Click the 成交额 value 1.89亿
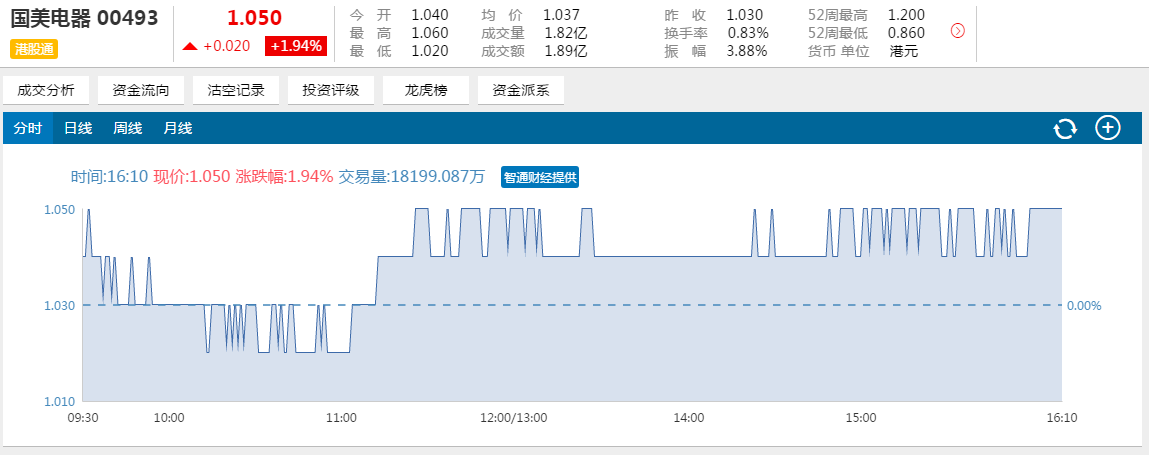This screenshot has width=1149, height=455. (x=566, y=51)
